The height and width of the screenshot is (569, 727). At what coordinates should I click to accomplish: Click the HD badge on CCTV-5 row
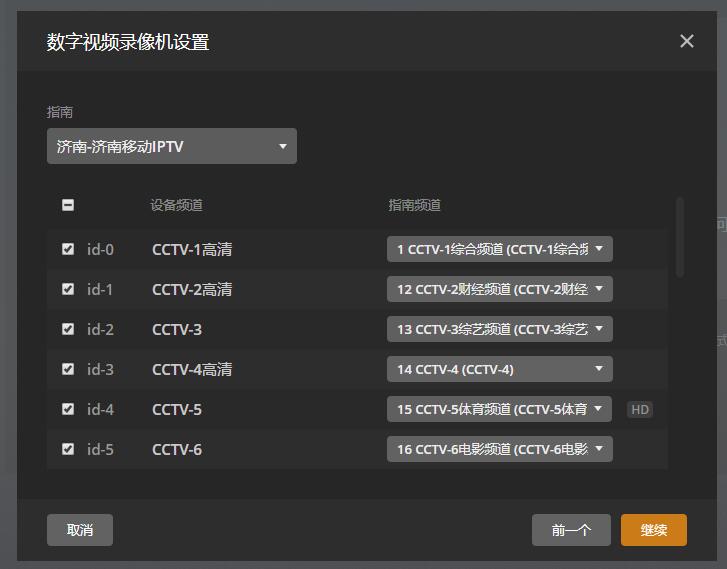tap(640, 409)
